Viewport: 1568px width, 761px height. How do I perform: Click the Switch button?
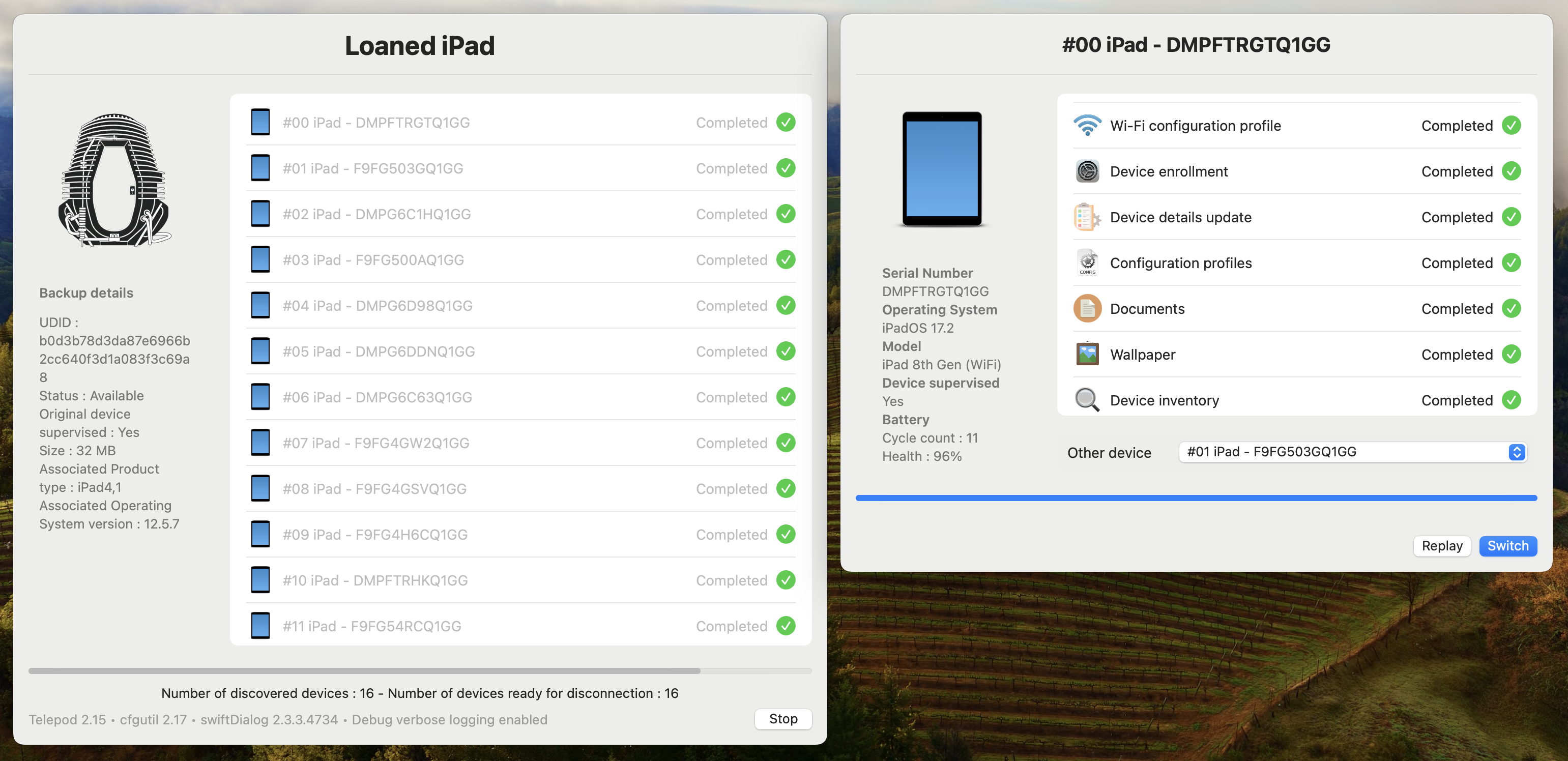[x=1508, y=545]
